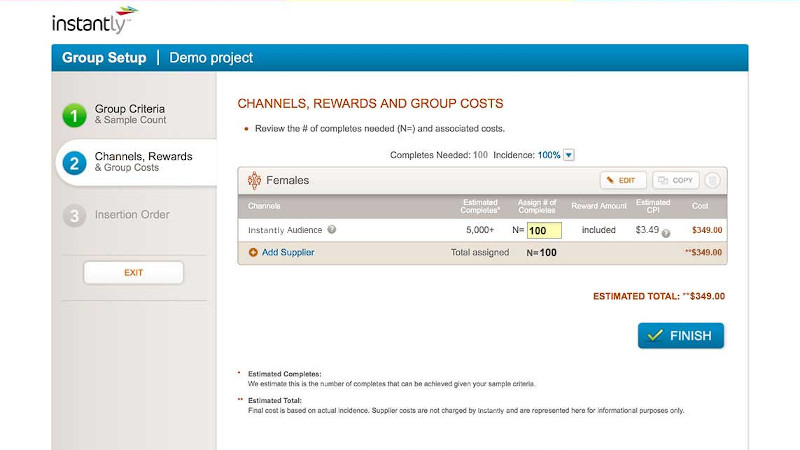Go to Group Criteria & Sample Count step
This screenshot has height=450, width=800.
[x=130, y=114]
